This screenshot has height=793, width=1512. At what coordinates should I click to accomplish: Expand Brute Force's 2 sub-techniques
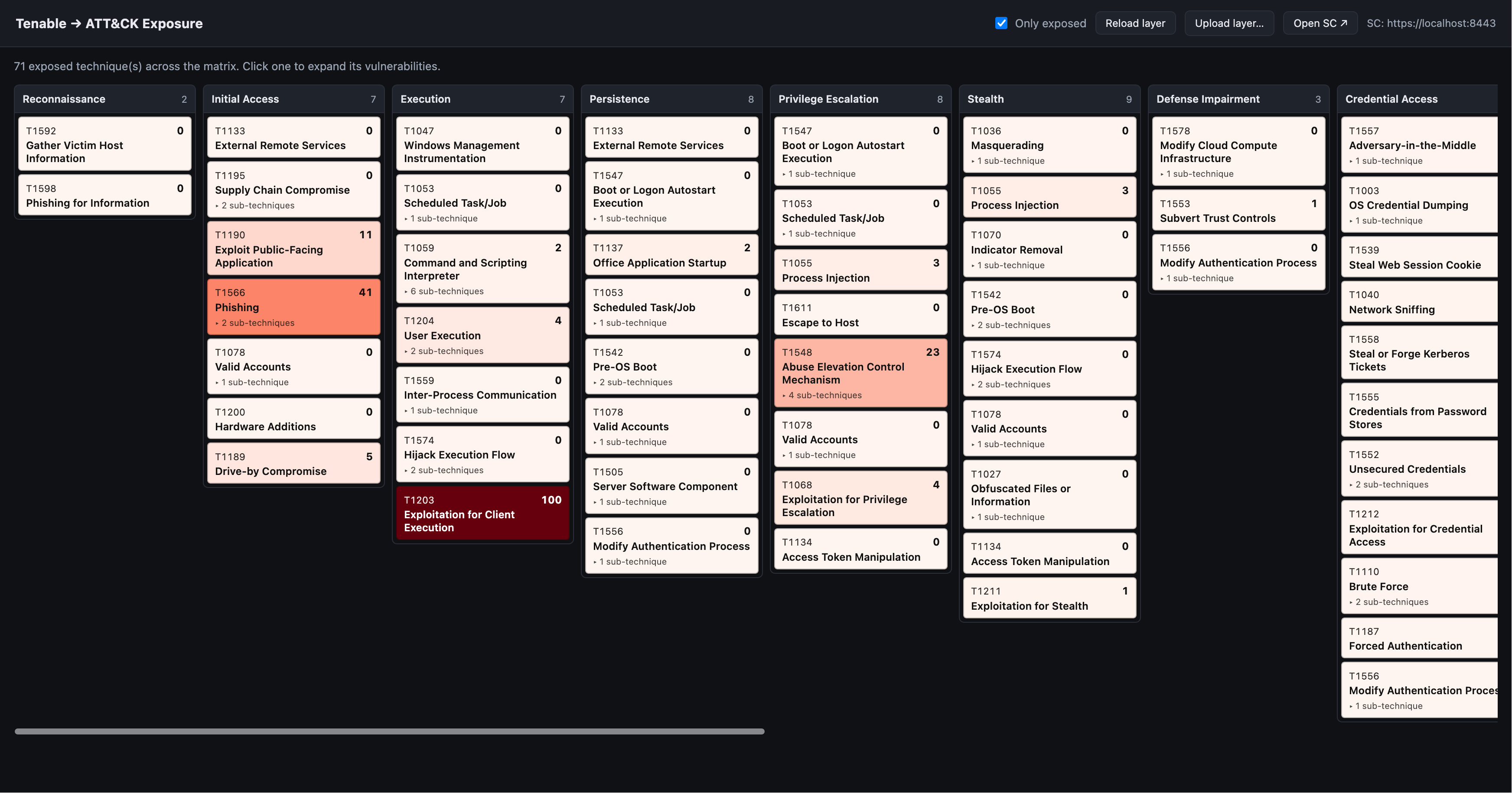click(1389, 602)
